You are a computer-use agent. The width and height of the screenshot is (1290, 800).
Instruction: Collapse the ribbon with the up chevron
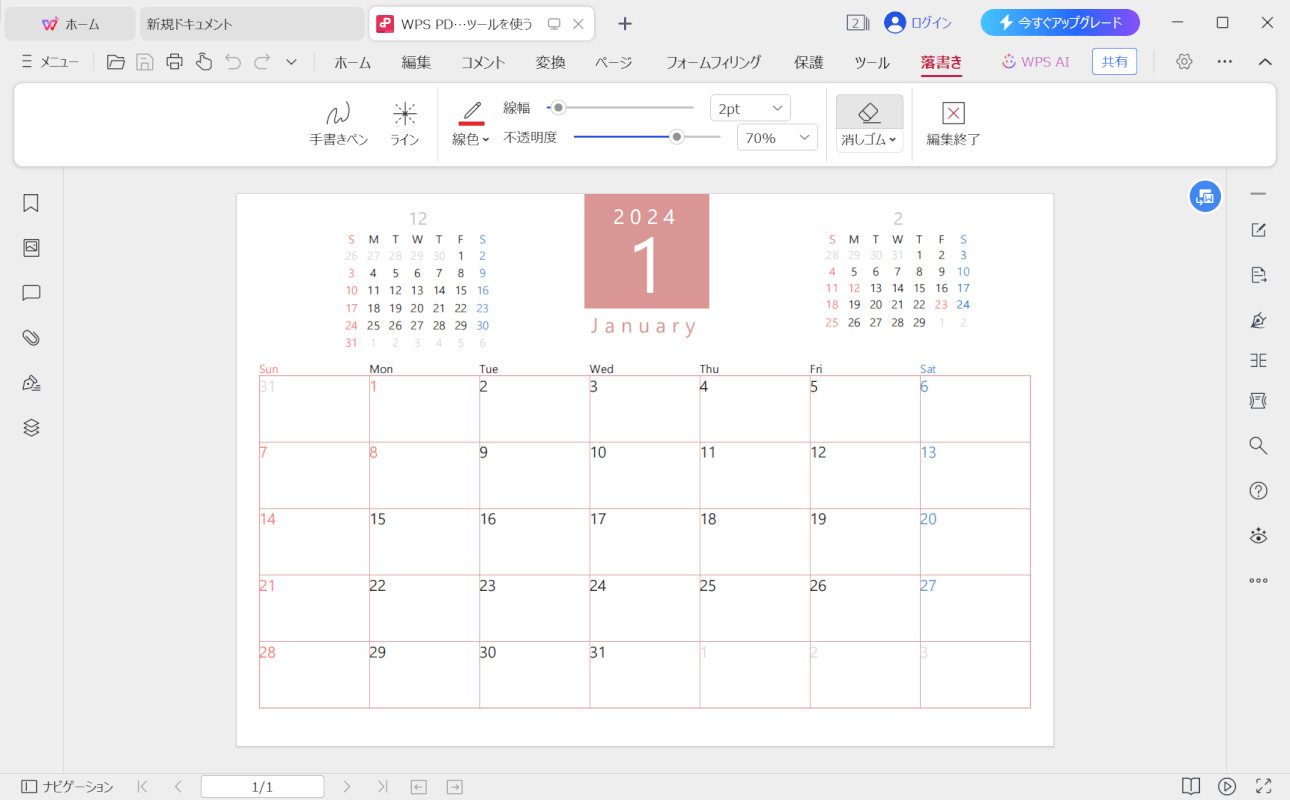coord(1265,62)
